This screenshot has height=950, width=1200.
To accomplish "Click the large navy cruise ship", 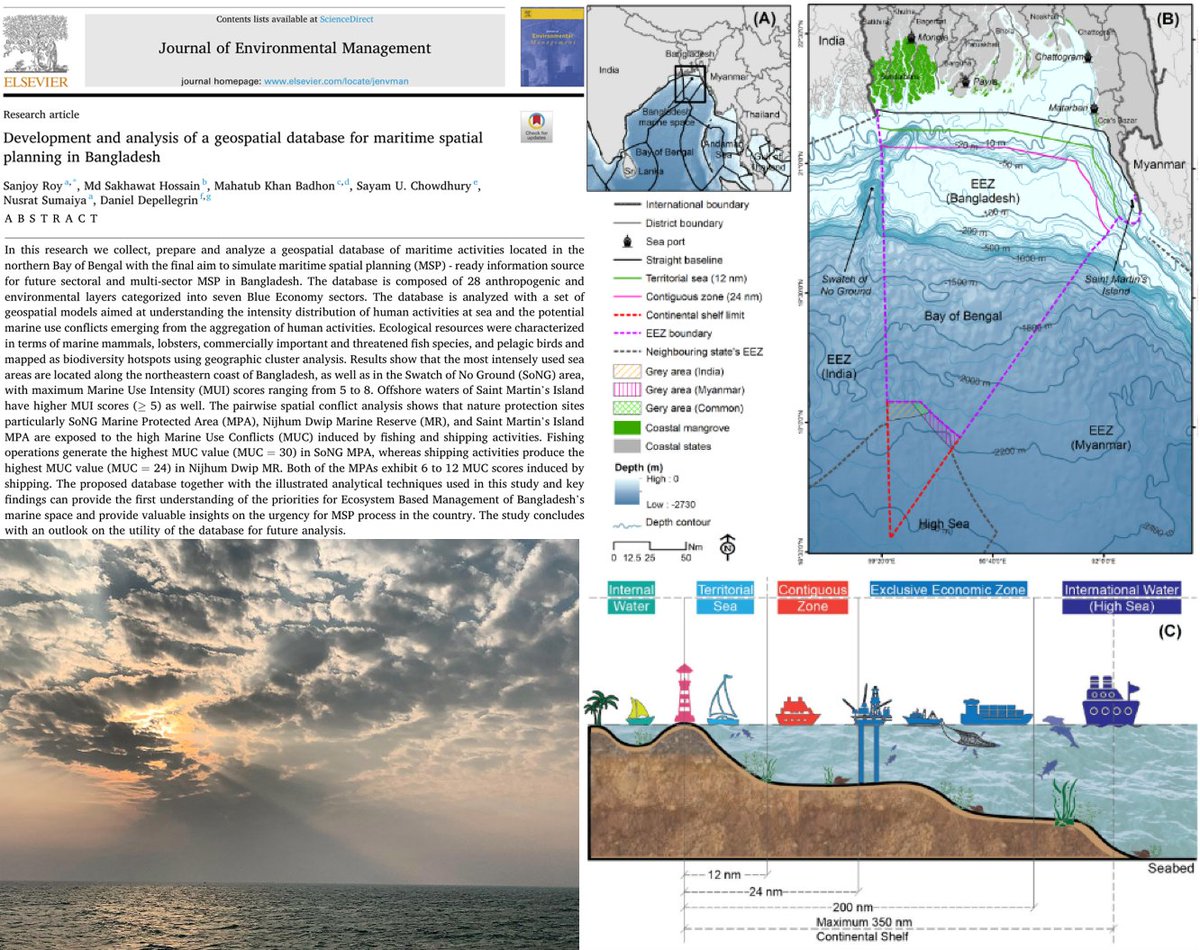I will point(1109,701).
